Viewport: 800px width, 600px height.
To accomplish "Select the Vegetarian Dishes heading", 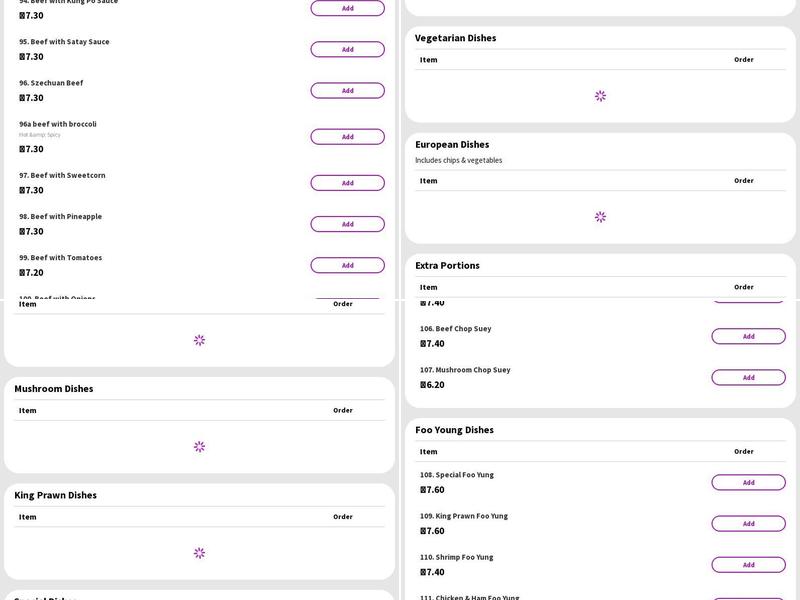I will point(455,38).
